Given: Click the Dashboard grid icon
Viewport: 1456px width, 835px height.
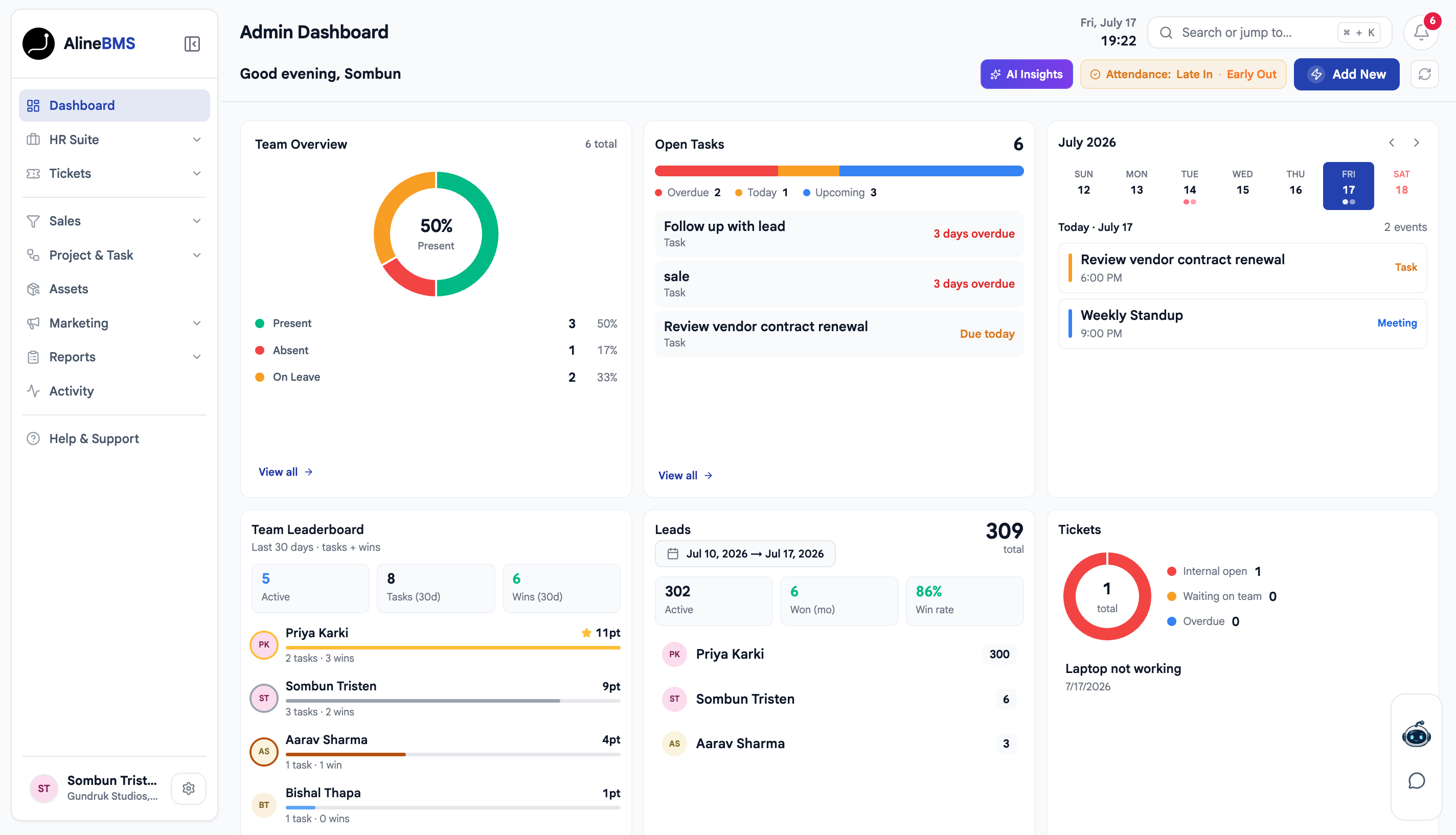Looking at the screenshot, I should [x=33, y=105].
